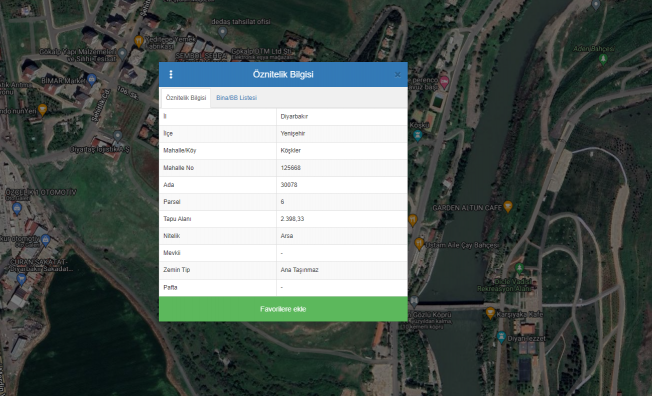Click the Diyan İzzet map pin
Viewport: 652px width, 396px height.
click(x=501, y=337)
